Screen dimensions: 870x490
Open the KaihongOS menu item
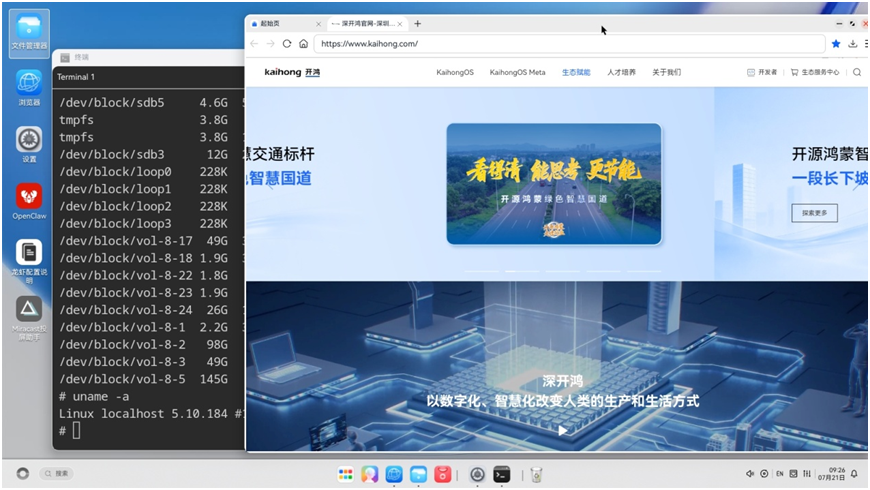[x=455, y=72]
